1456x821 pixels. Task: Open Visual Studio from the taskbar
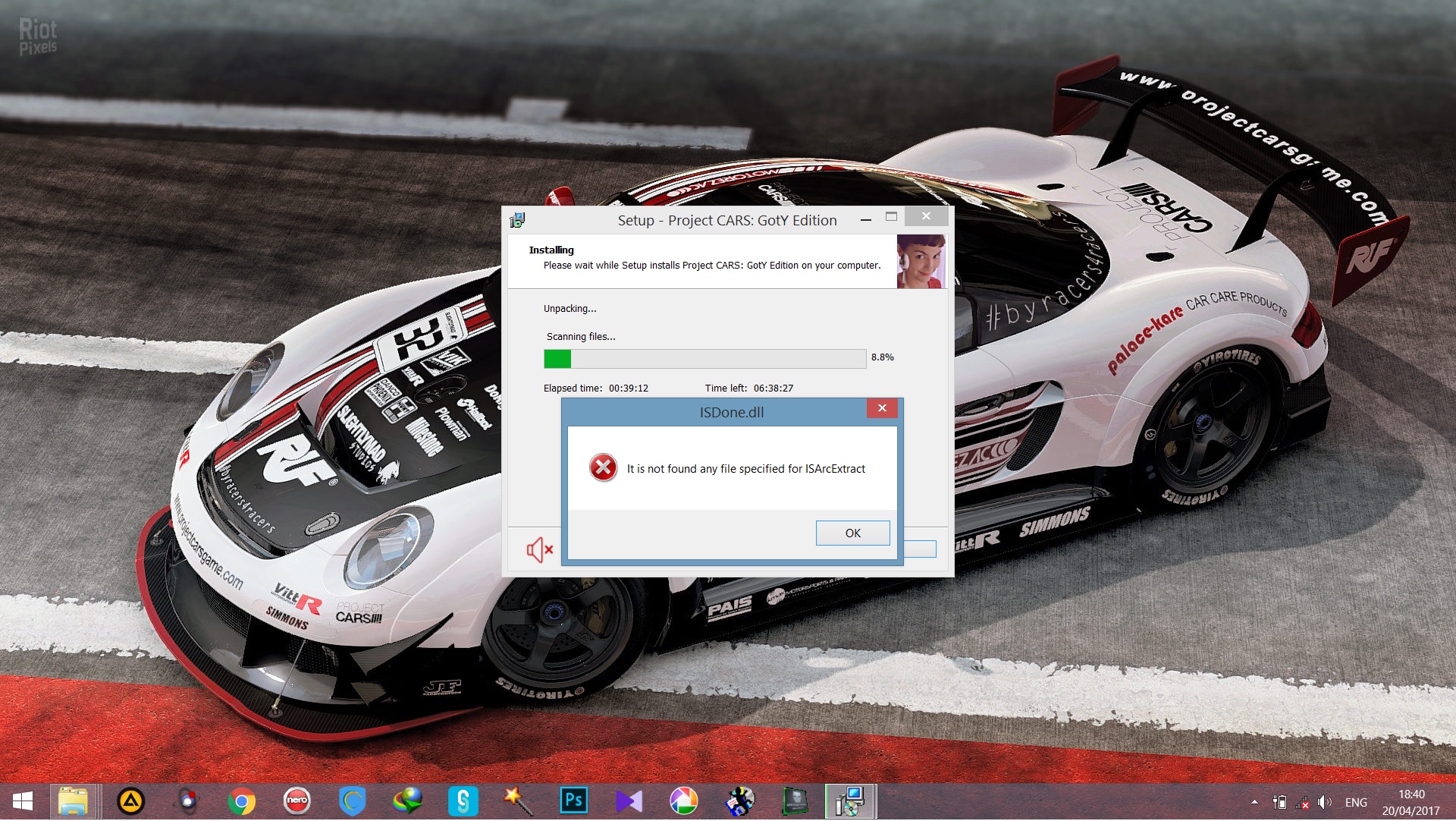pyautogui.click(x=629, y=801)
